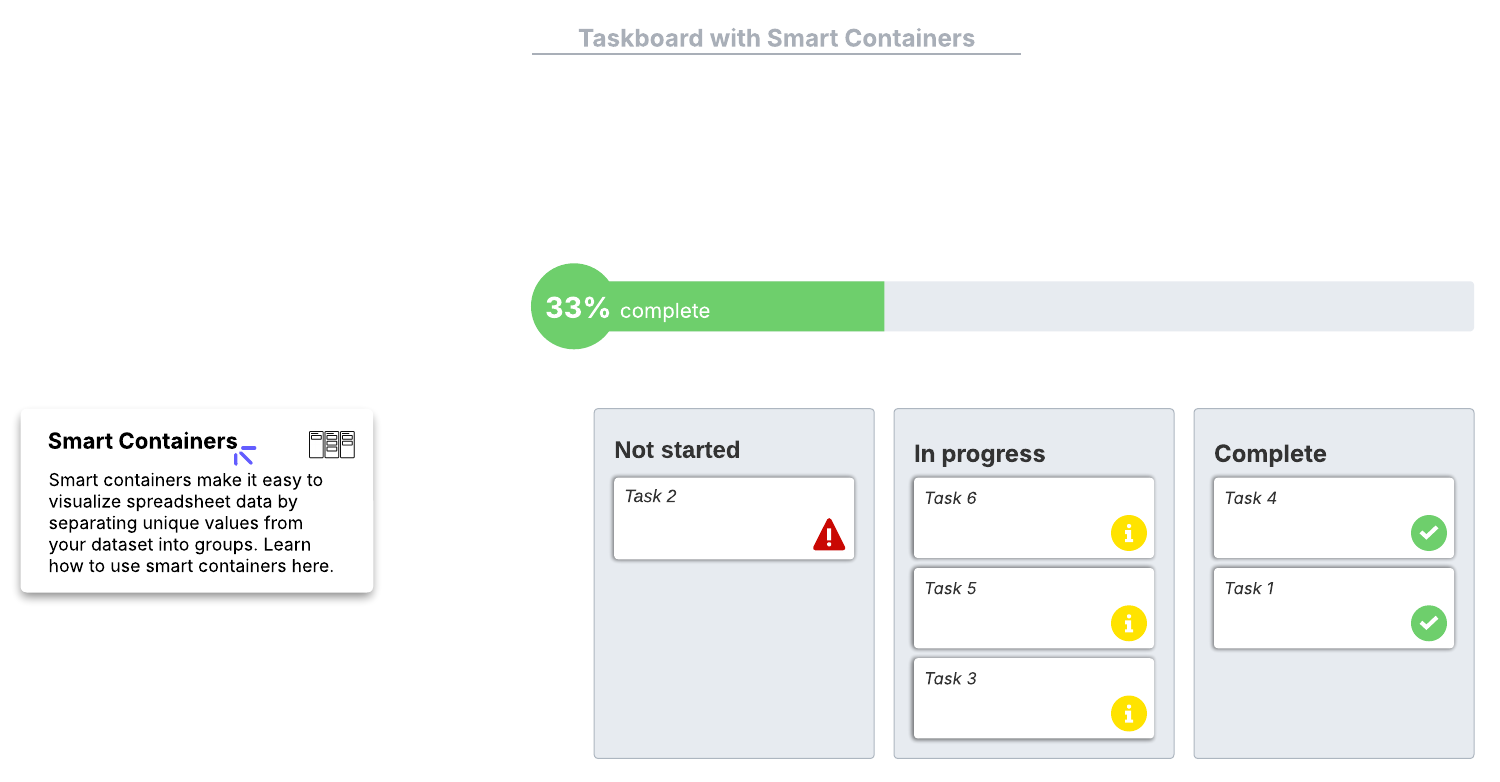Click the Complete column header

click(x=1270, y=454)
